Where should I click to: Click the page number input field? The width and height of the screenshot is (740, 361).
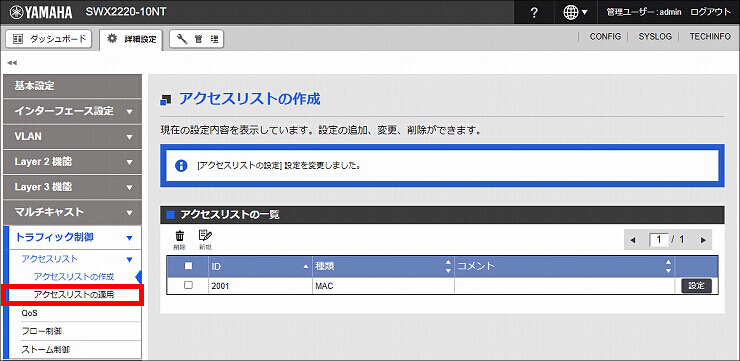click(659, 240)
